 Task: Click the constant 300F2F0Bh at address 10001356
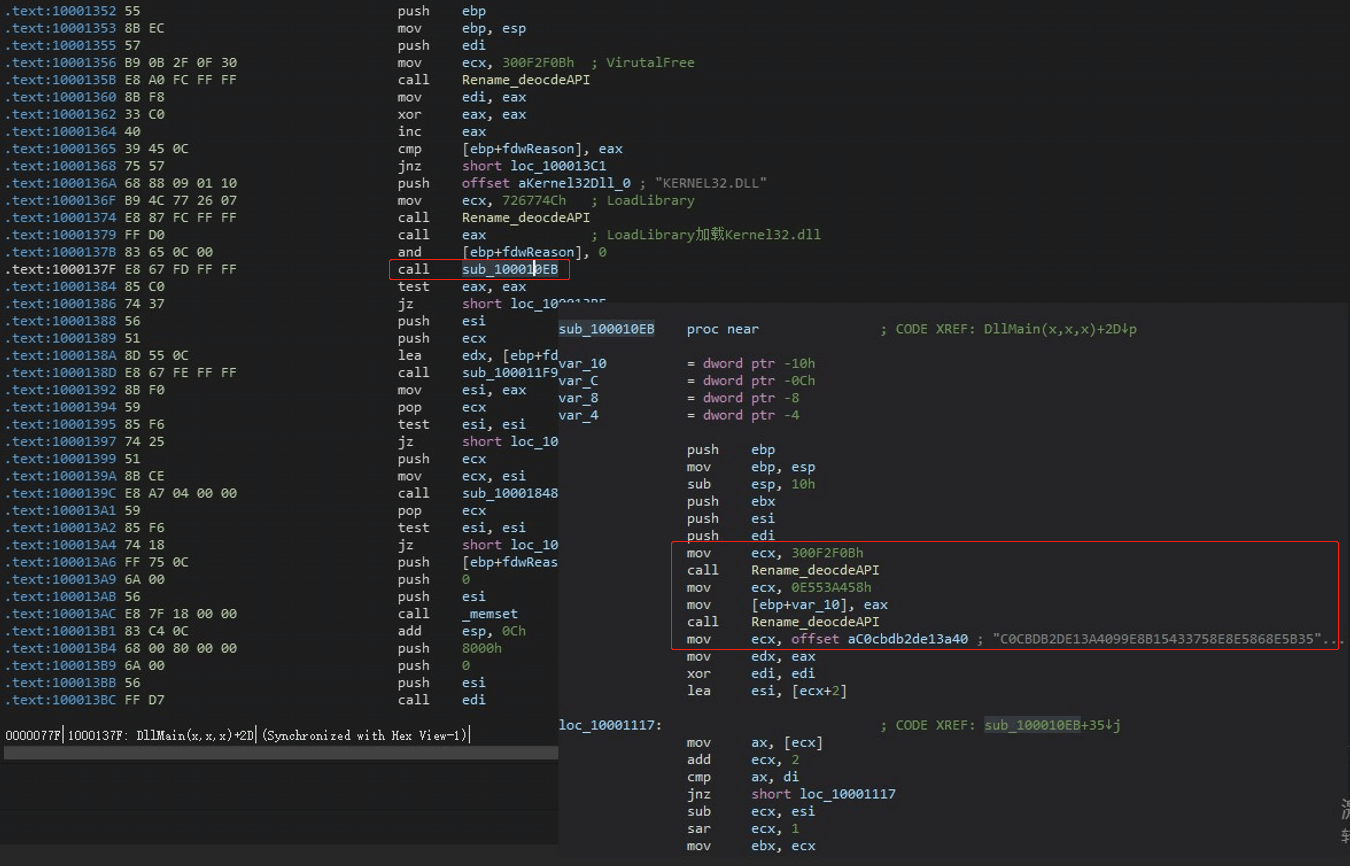(x=538, y=62)
